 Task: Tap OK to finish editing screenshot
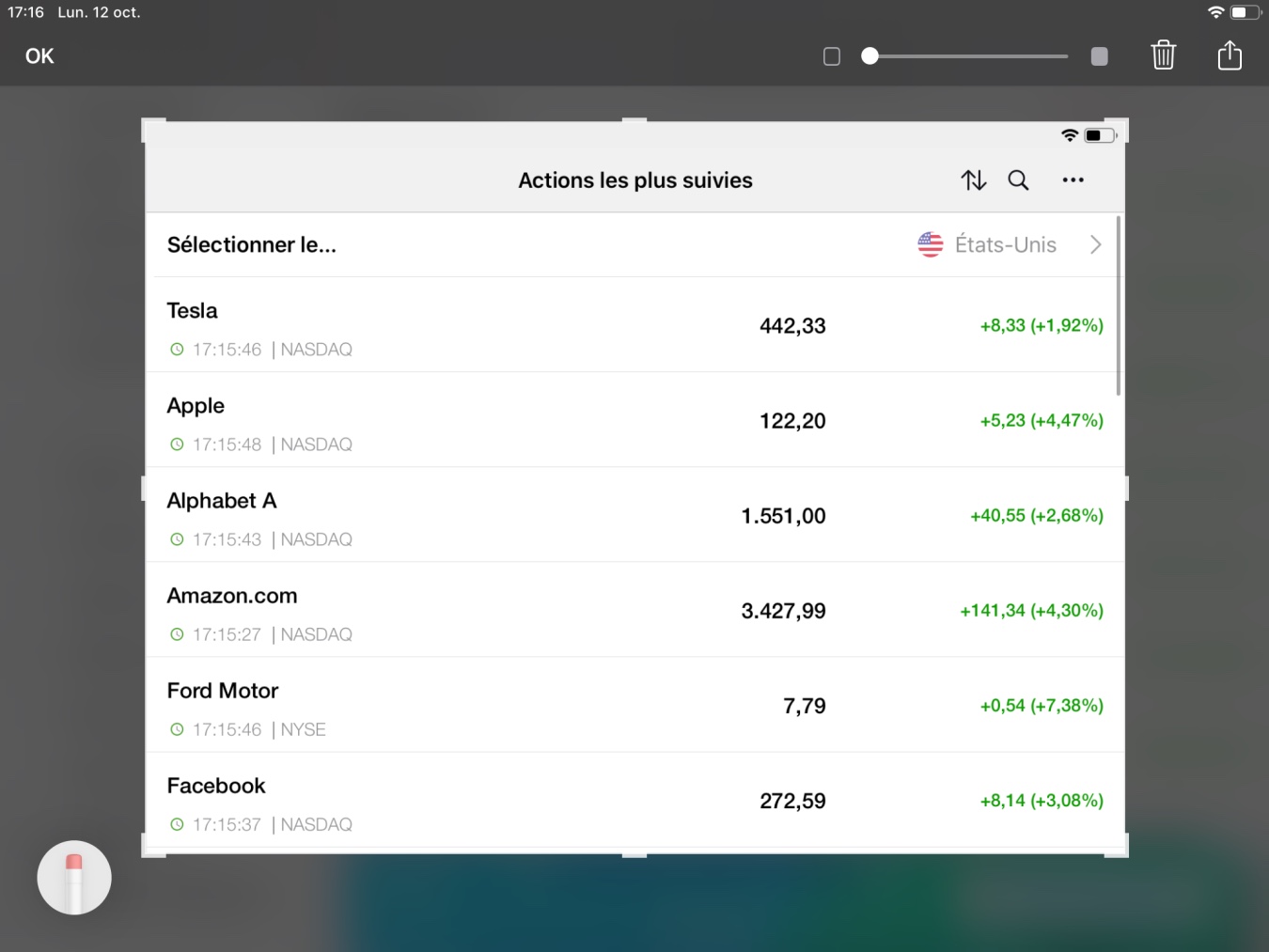click(x=39, y=56)
